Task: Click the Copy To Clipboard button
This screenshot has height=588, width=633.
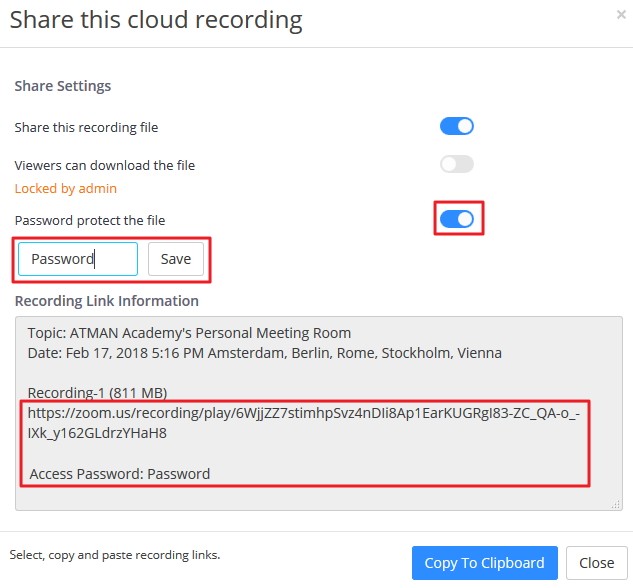Action: click(x=484, y=562)
